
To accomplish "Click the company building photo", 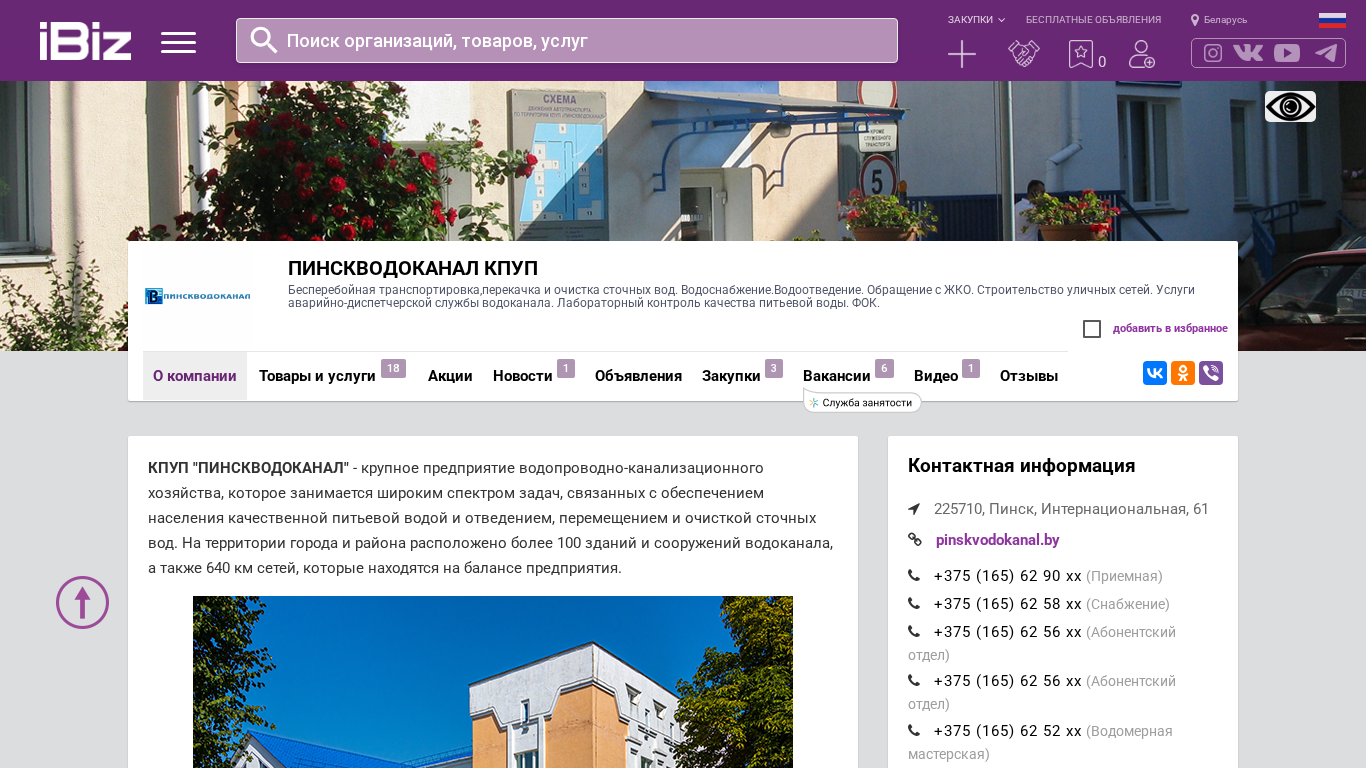I will click(493, 682).
